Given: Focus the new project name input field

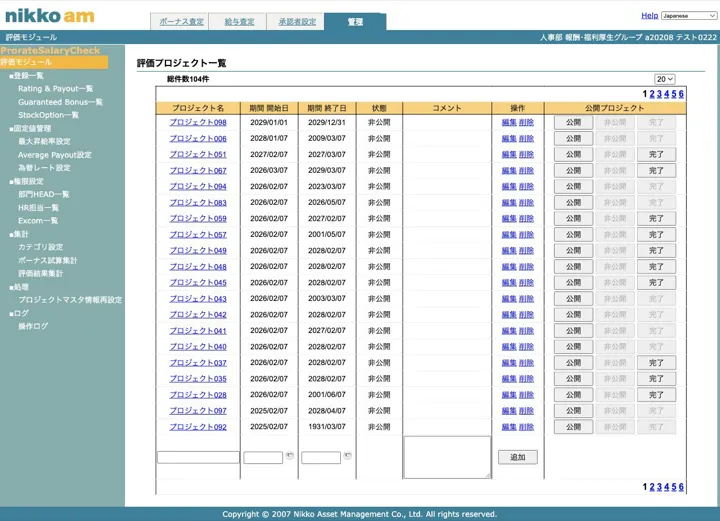Looking at the screenshot, I should click(x=198, y=457).
